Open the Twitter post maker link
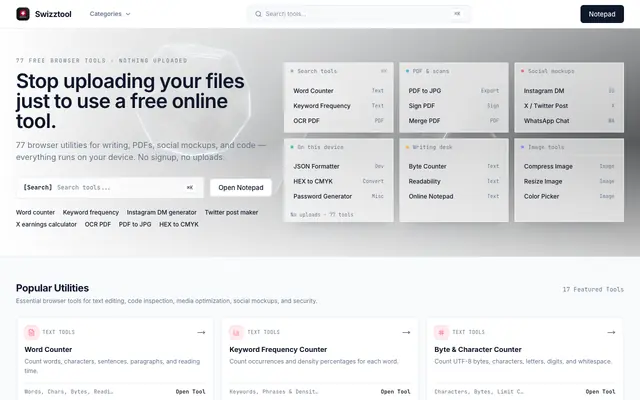The width and height of the screenshot is (640, 400). [x=231, y=212]
